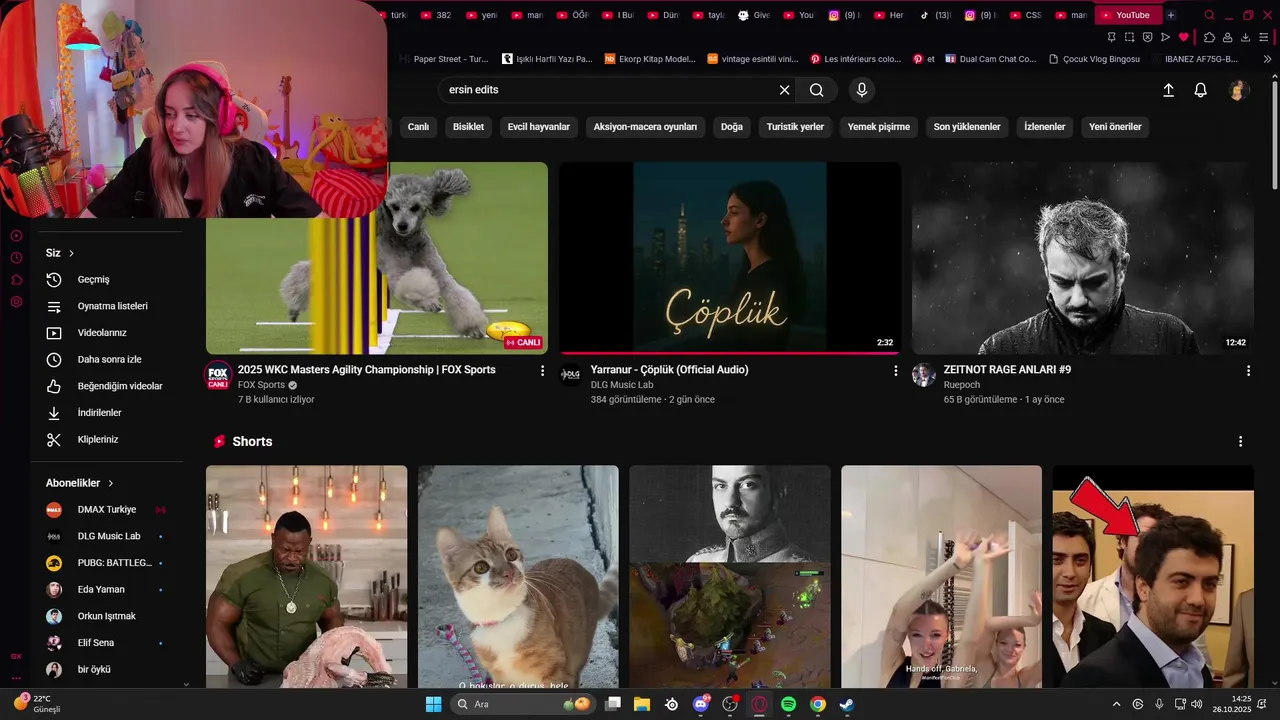The width and height of the screenshot is (1280, 720).
Task: Expand the sidebar subscriptions list arrow
Action: [186, 684]
